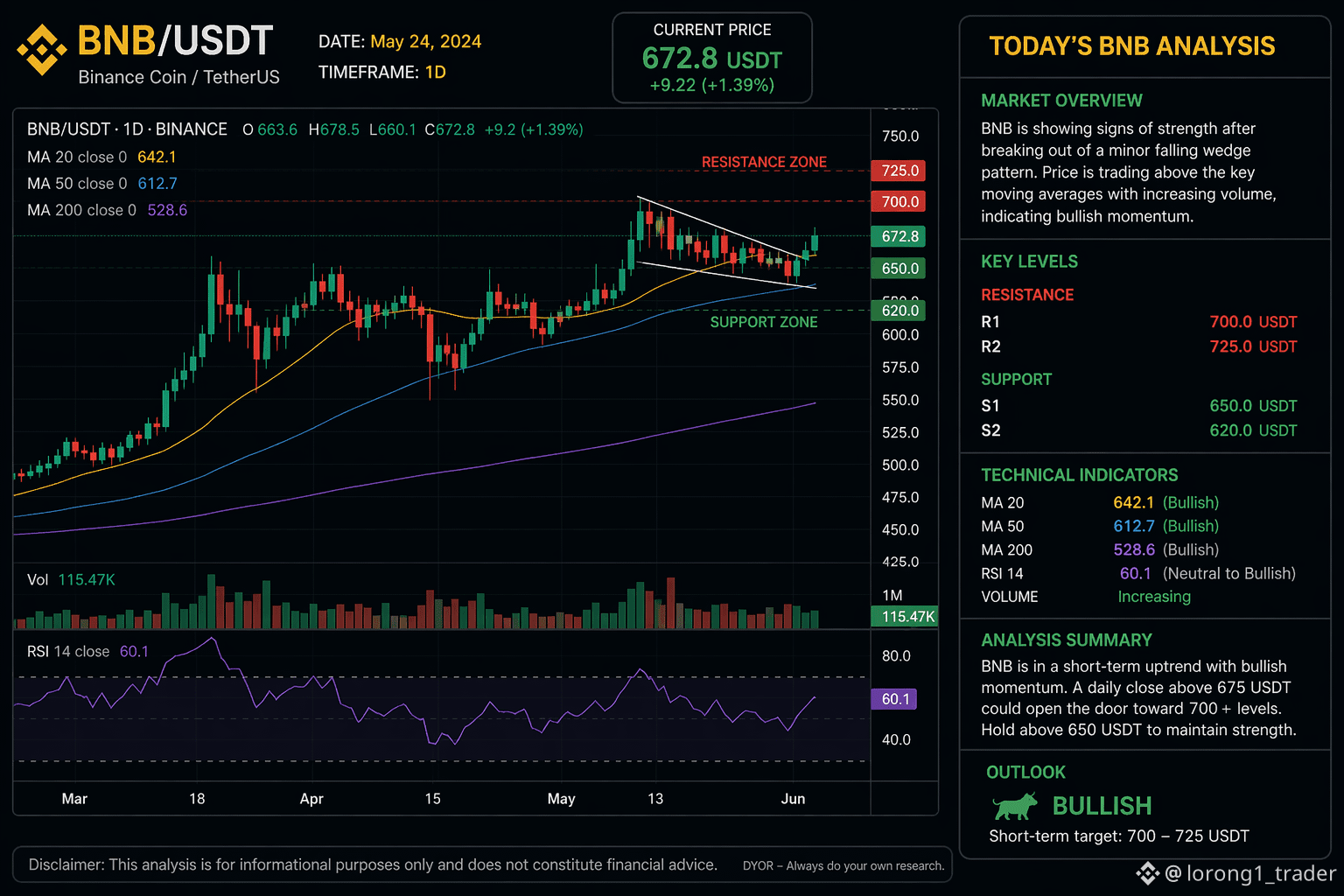Click the TECHNICAL INDICATORS heading
The image size is (1344, 896).
coord(1079,475)
